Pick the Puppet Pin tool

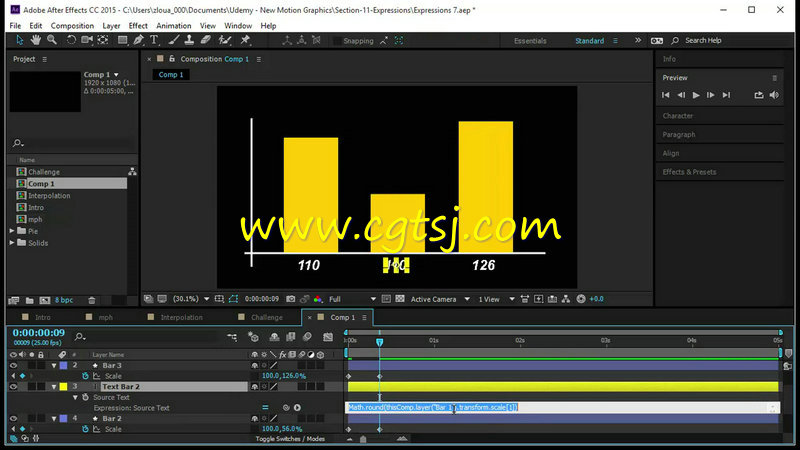[245, 40]
